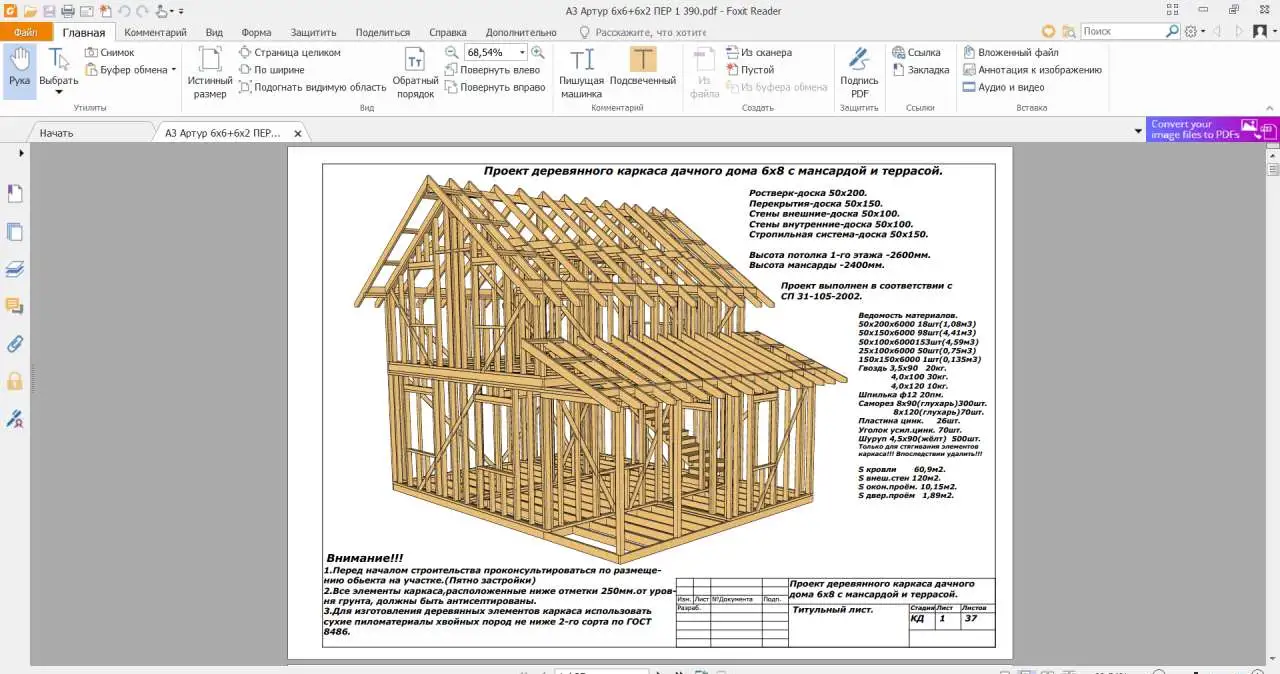Insert Аудио и видео
Image resolution: width=1280 pixels, height=674 pixels.
[1004, 87]
